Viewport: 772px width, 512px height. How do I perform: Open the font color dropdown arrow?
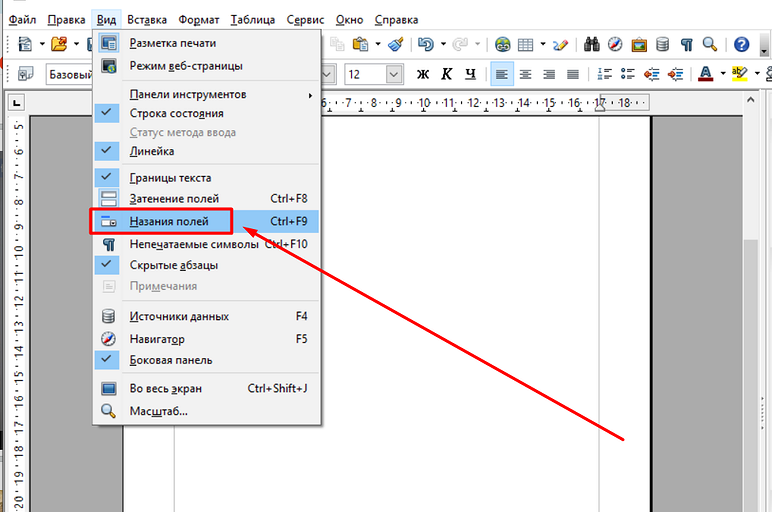pyautogui.click(x=721, y=74)
